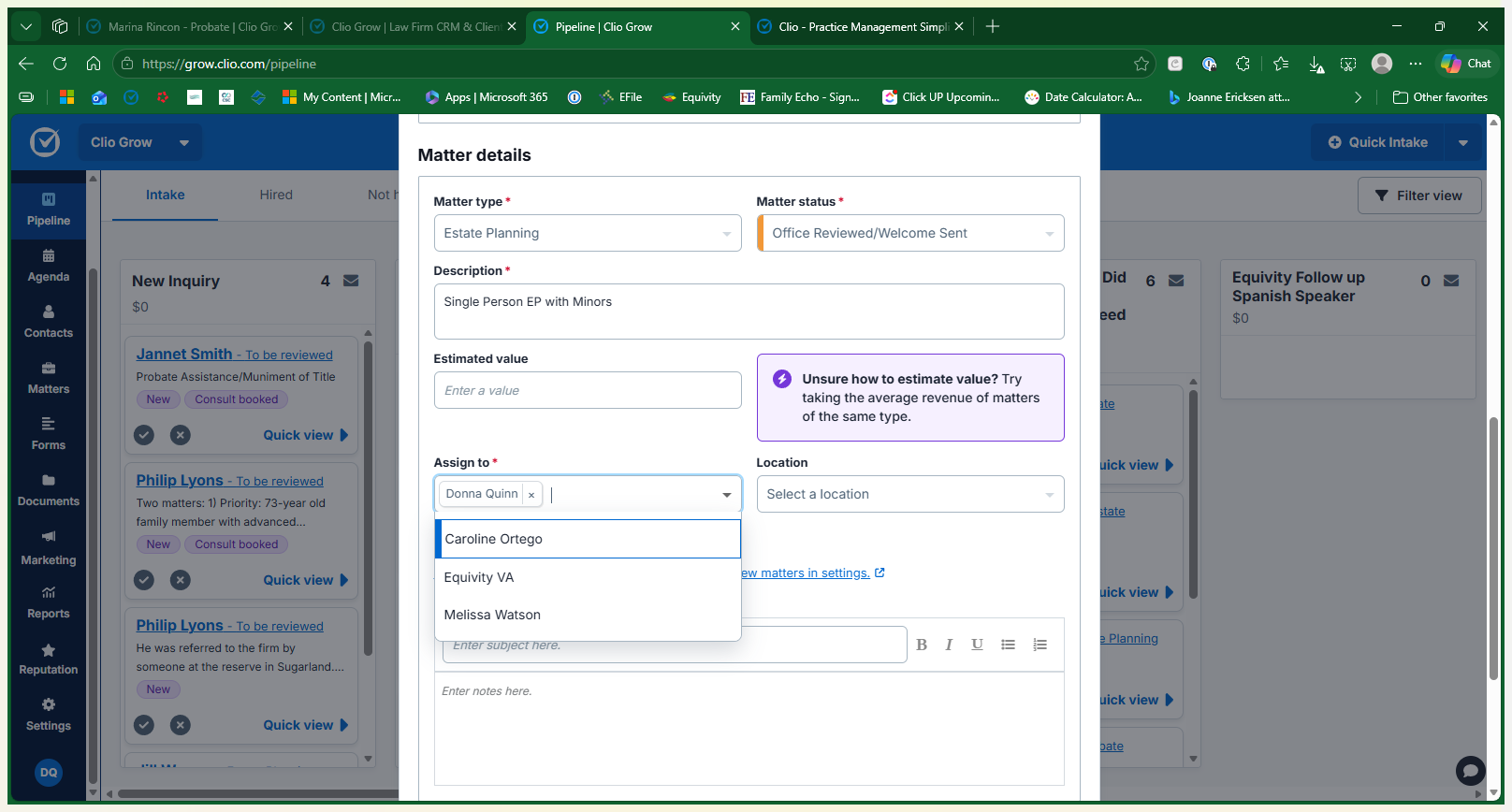Click the envelope icon in New Inquiry column

[351, 281]
